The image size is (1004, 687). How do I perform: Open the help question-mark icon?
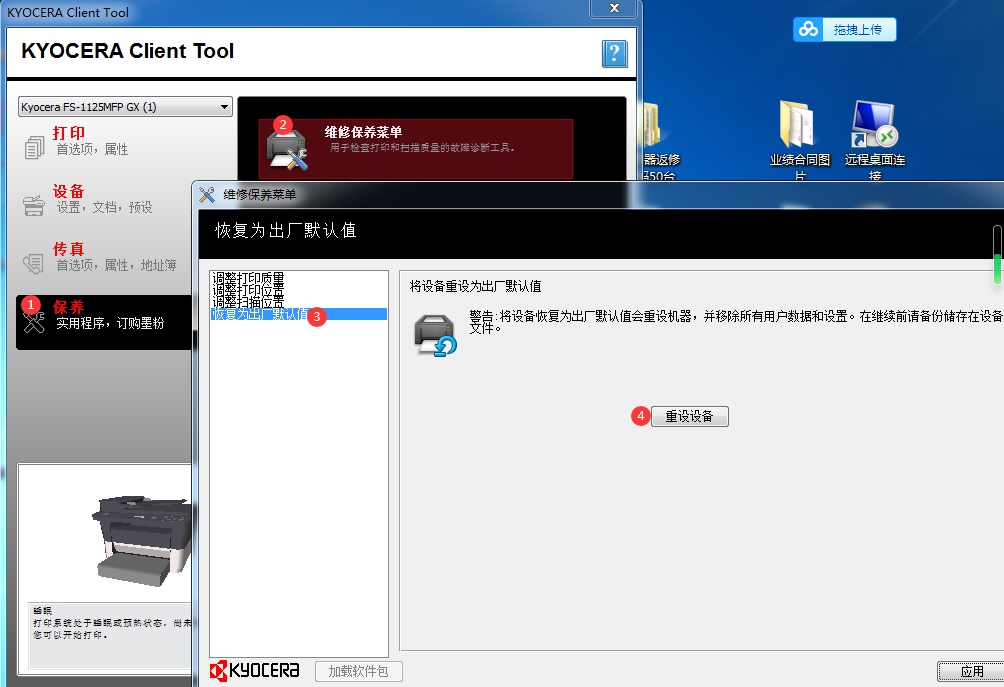pos(614,54)
